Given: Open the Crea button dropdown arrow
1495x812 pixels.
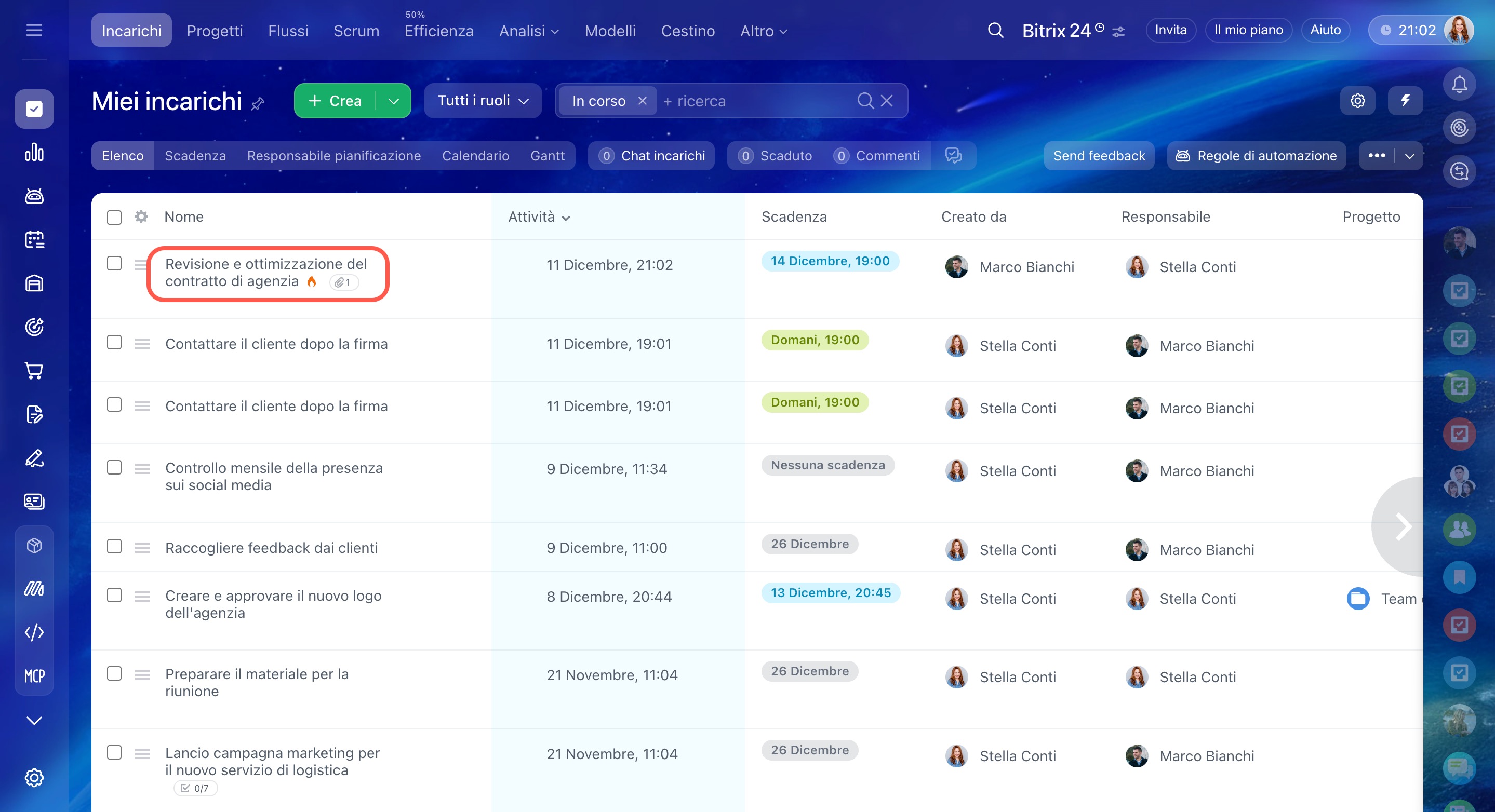Looking at the screenshot, I should point(393,101).
